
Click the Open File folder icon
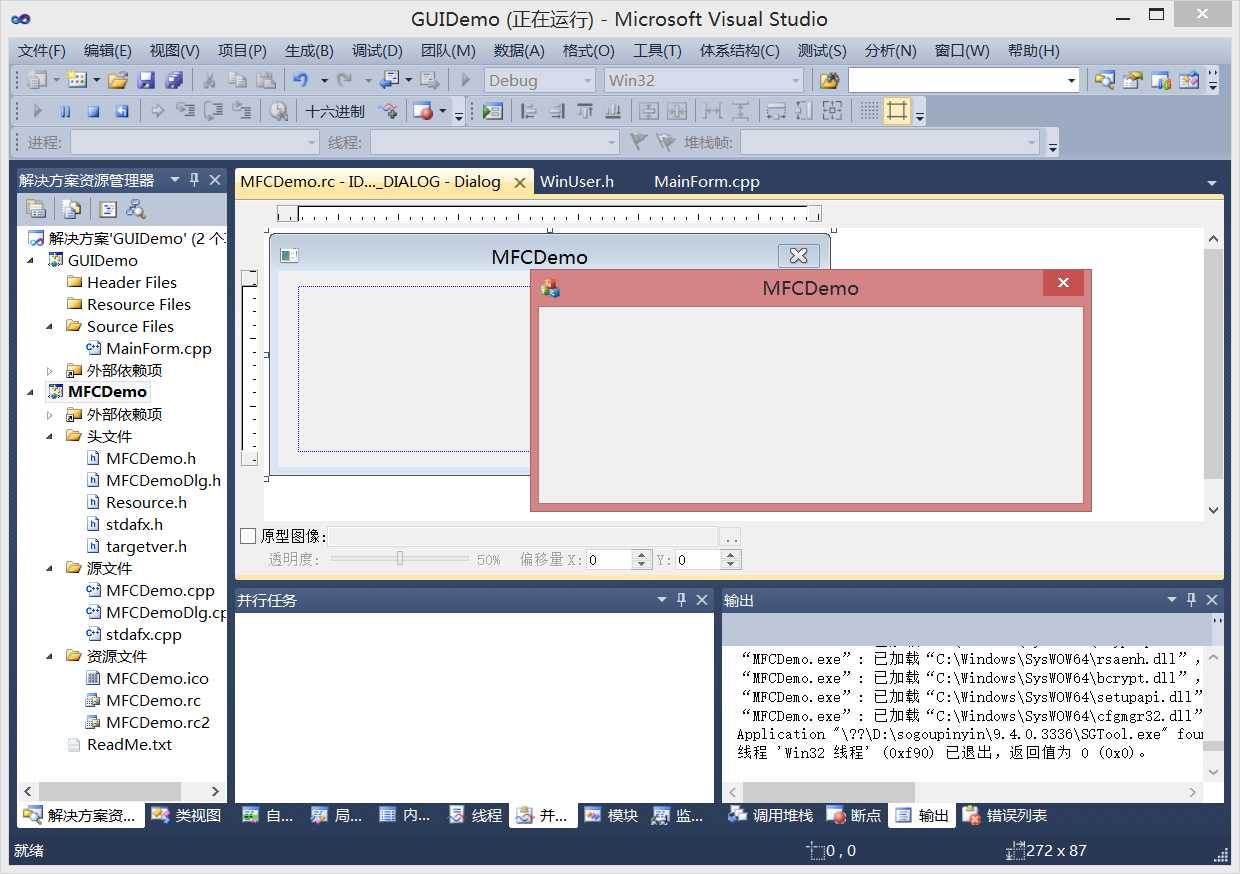[x=118, y=81]
